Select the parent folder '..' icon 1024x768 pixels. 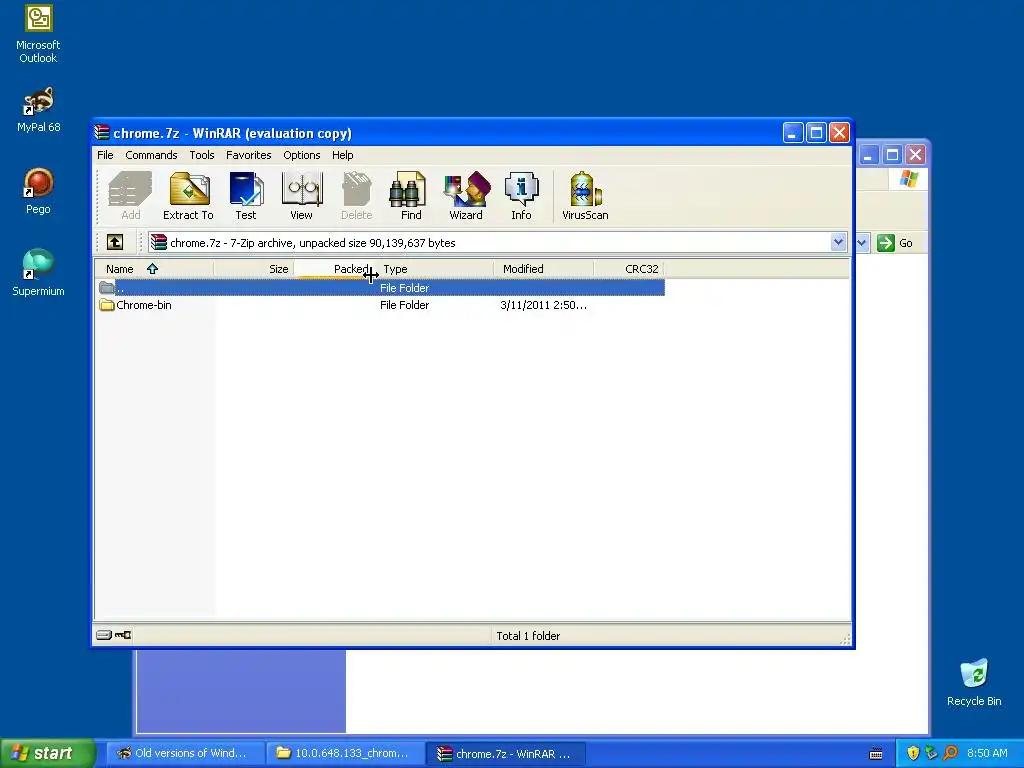point(107,287)
